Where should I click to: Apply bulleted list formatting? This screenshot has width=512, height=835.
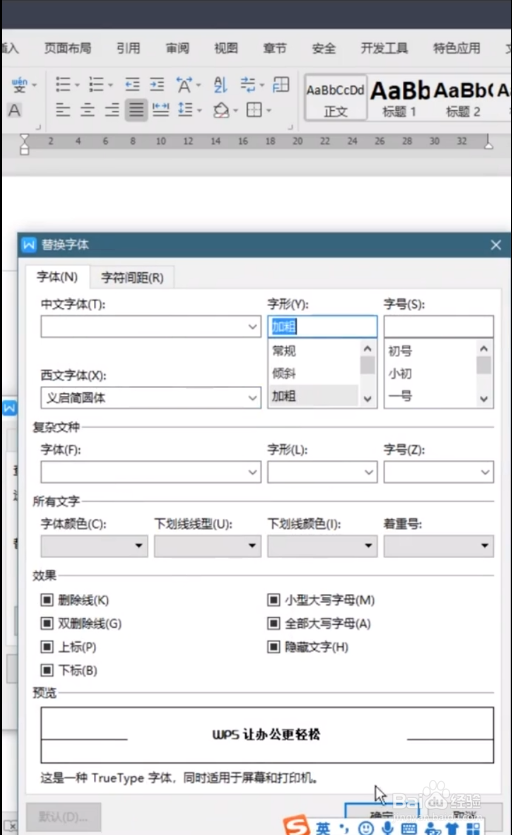click(63, 84)
